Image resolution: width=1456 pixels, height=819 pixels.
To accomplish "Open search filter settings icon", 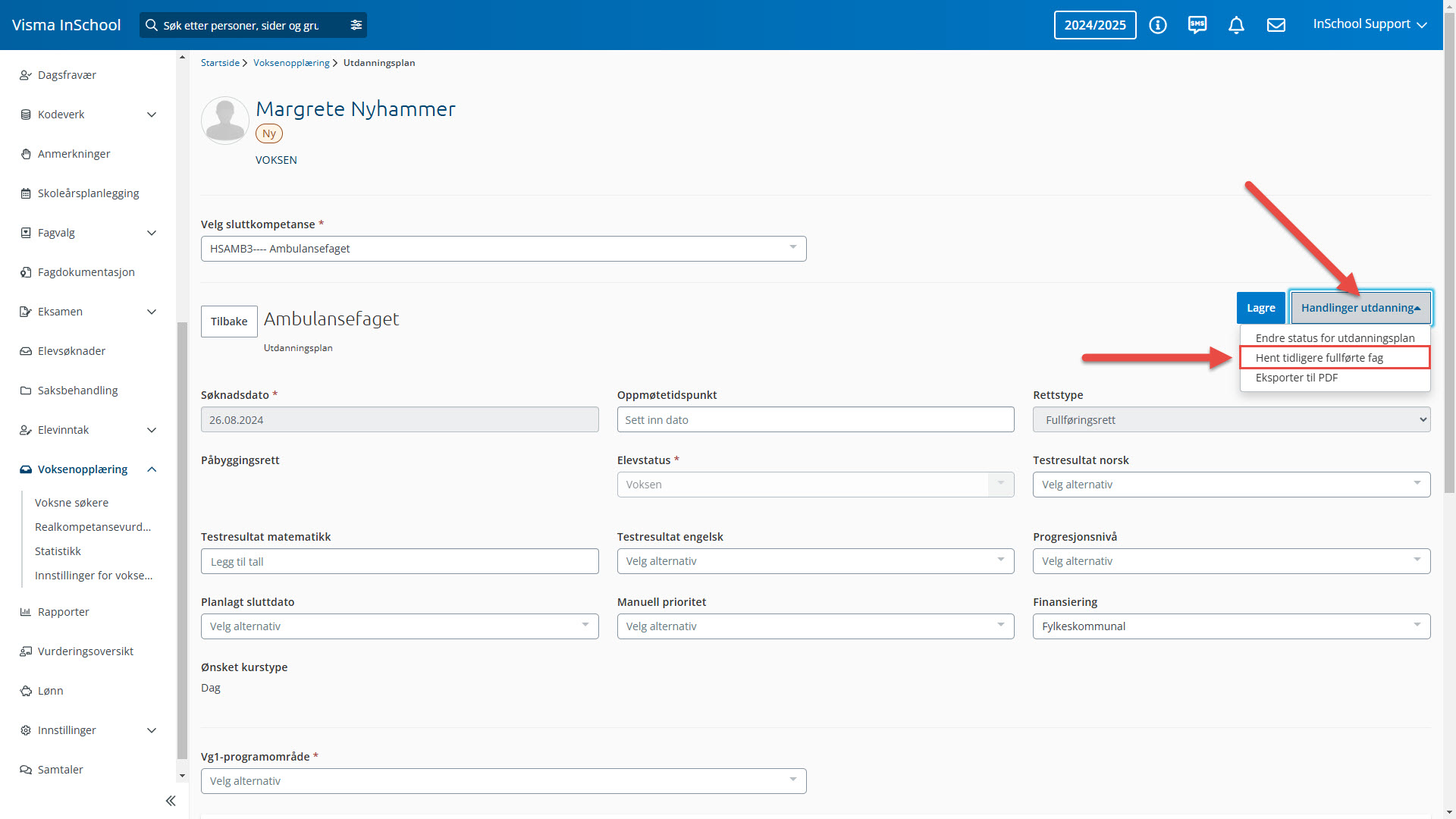I will coord(356,25).
